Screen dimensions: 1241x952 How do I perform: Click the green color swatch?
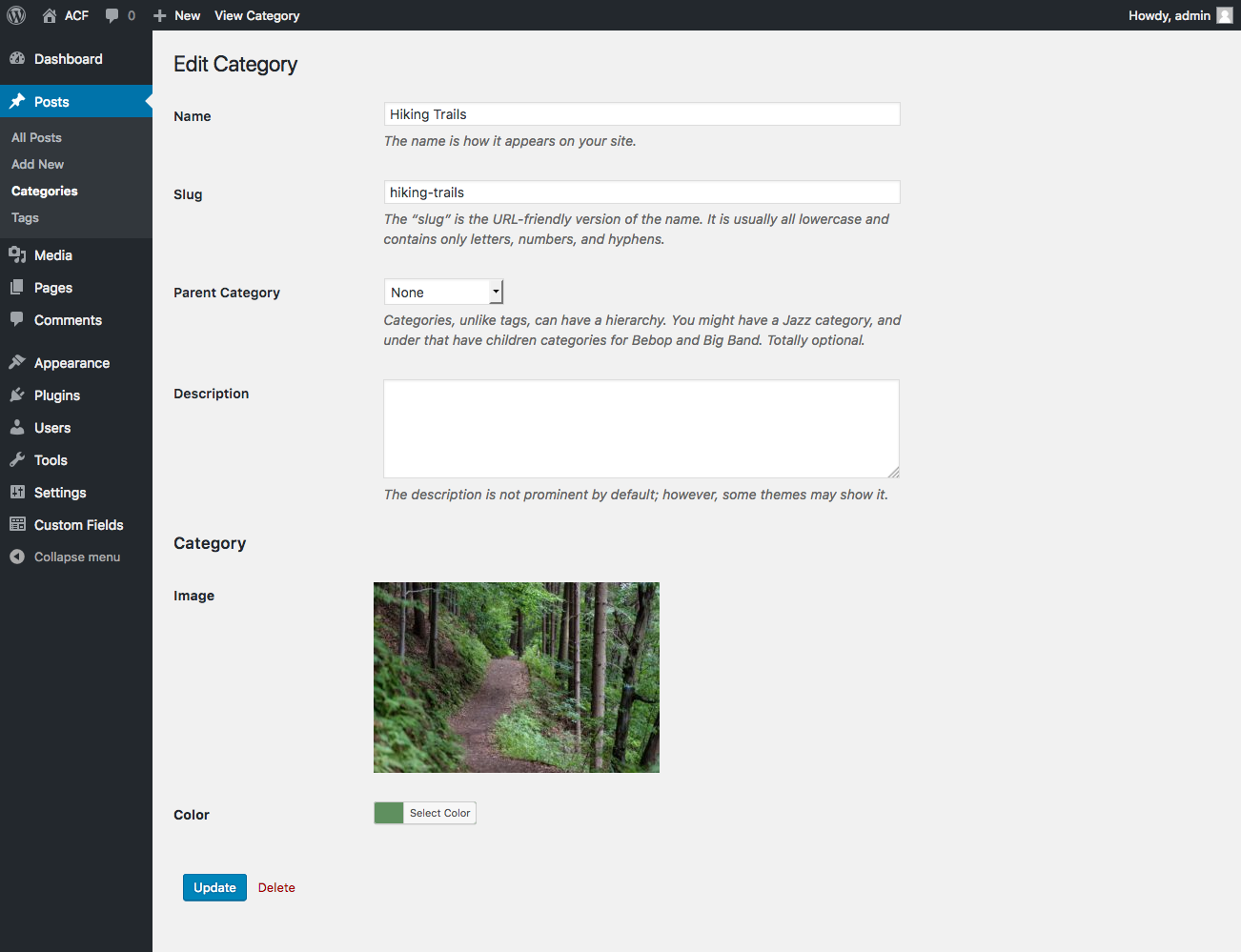click(388, 813)
